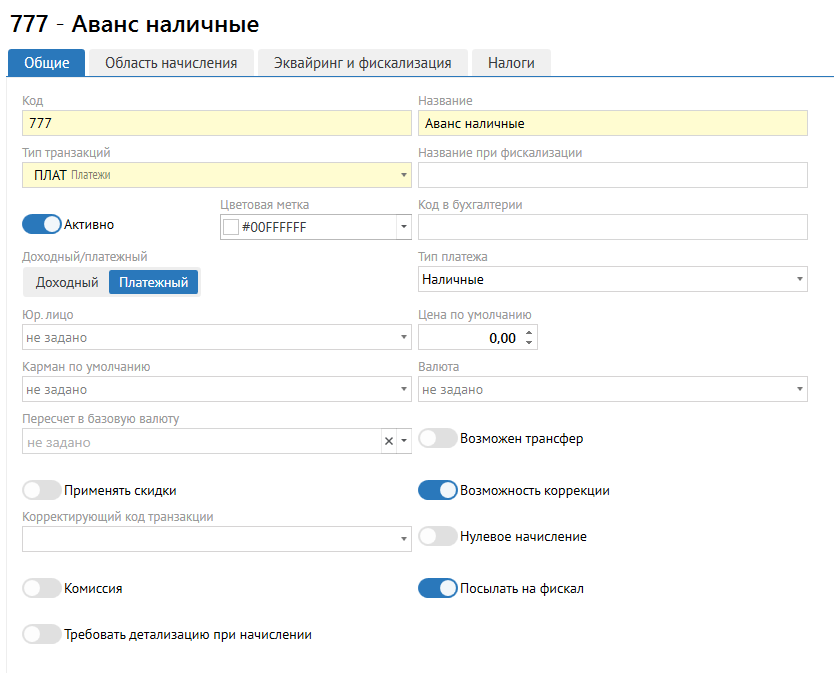Enable the Комиссия toggle
Screen dimensions: 834x673
(42, 588)
